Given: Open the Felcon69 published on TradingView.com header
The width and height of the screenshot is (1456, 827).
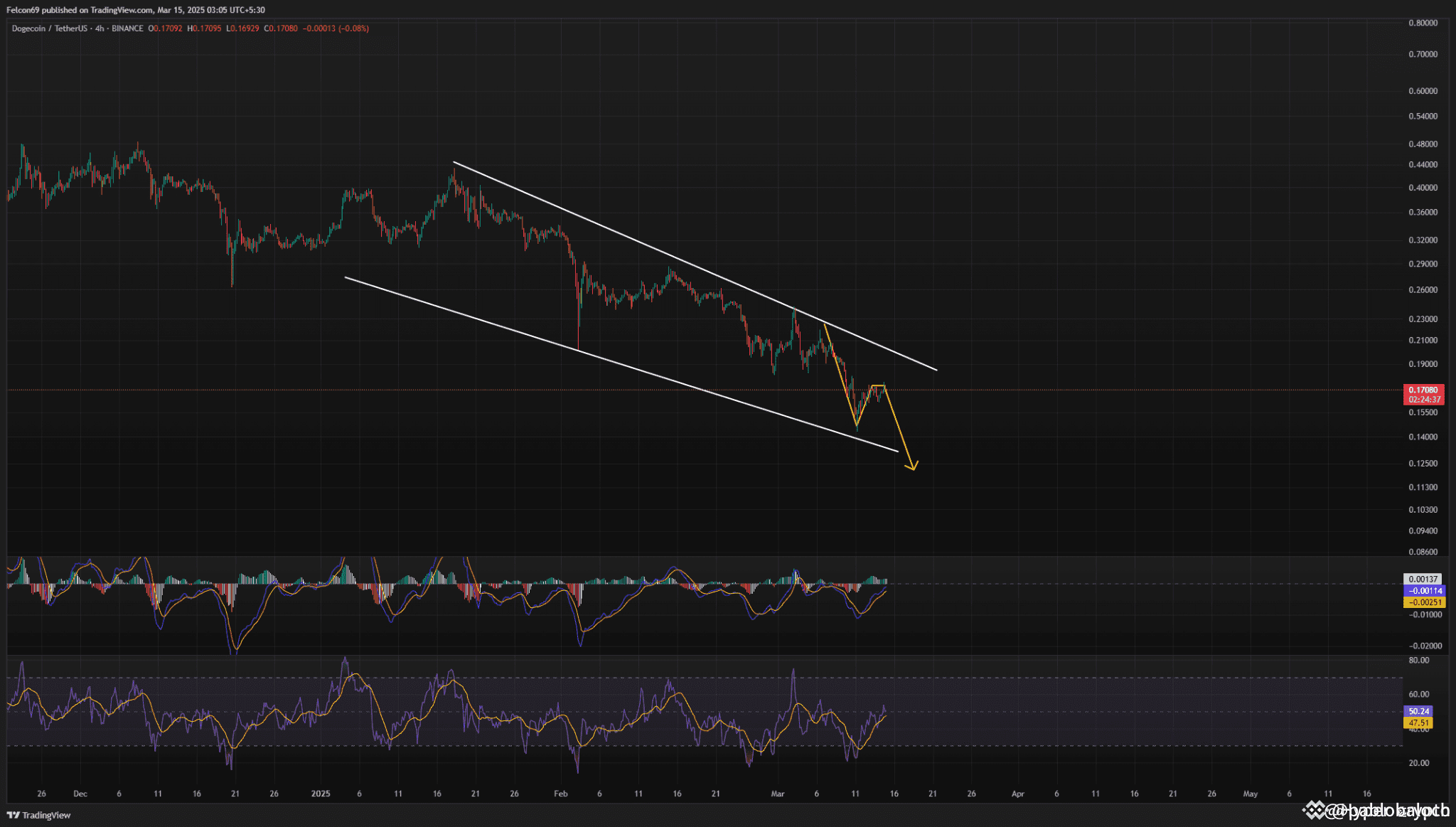Looking at the screenshot, I should pos(135,10).
